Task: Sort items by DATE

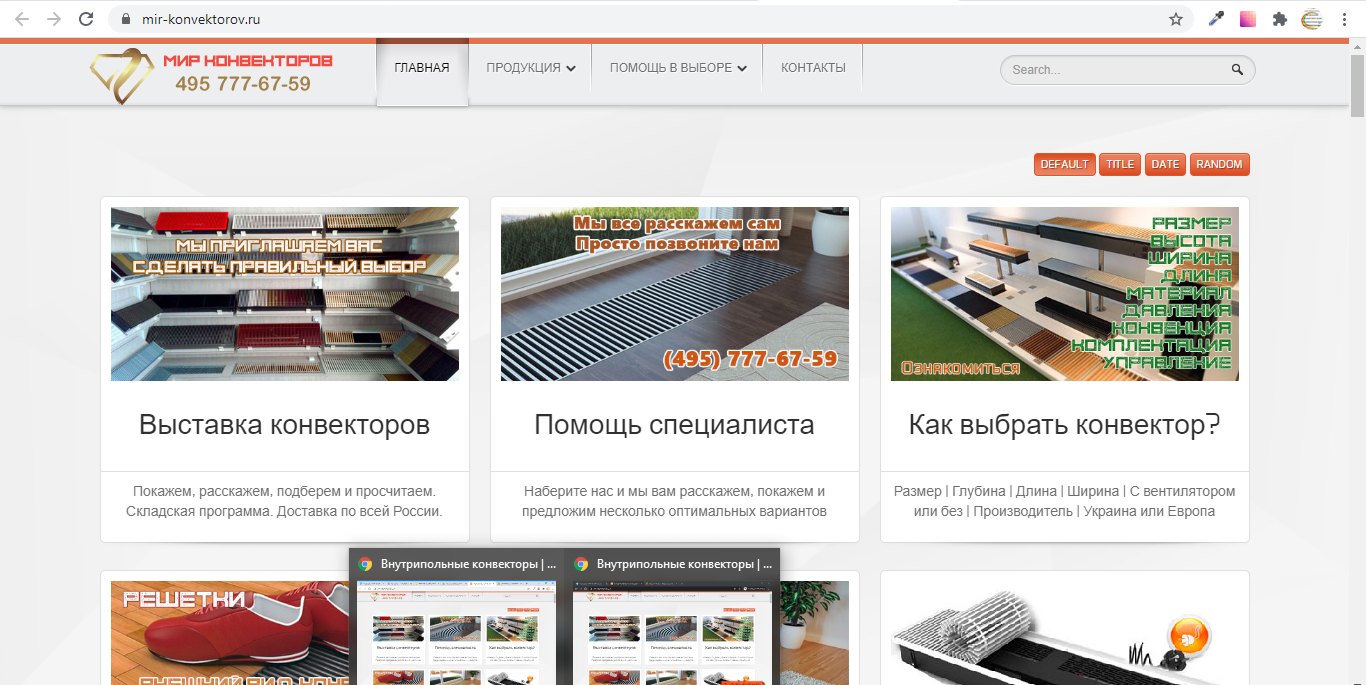Action: (1165, 164)
